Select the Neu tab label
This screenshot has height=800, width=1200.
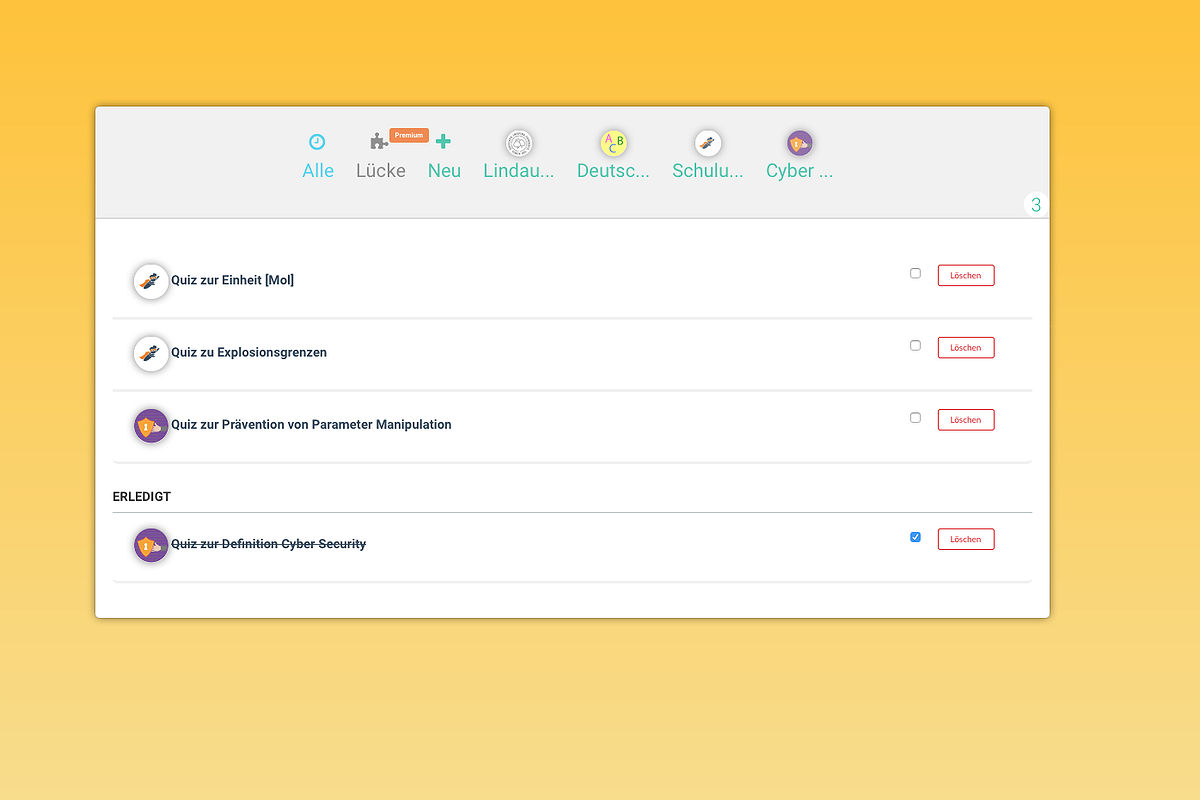pyautogui.click(x=444, y=171)
